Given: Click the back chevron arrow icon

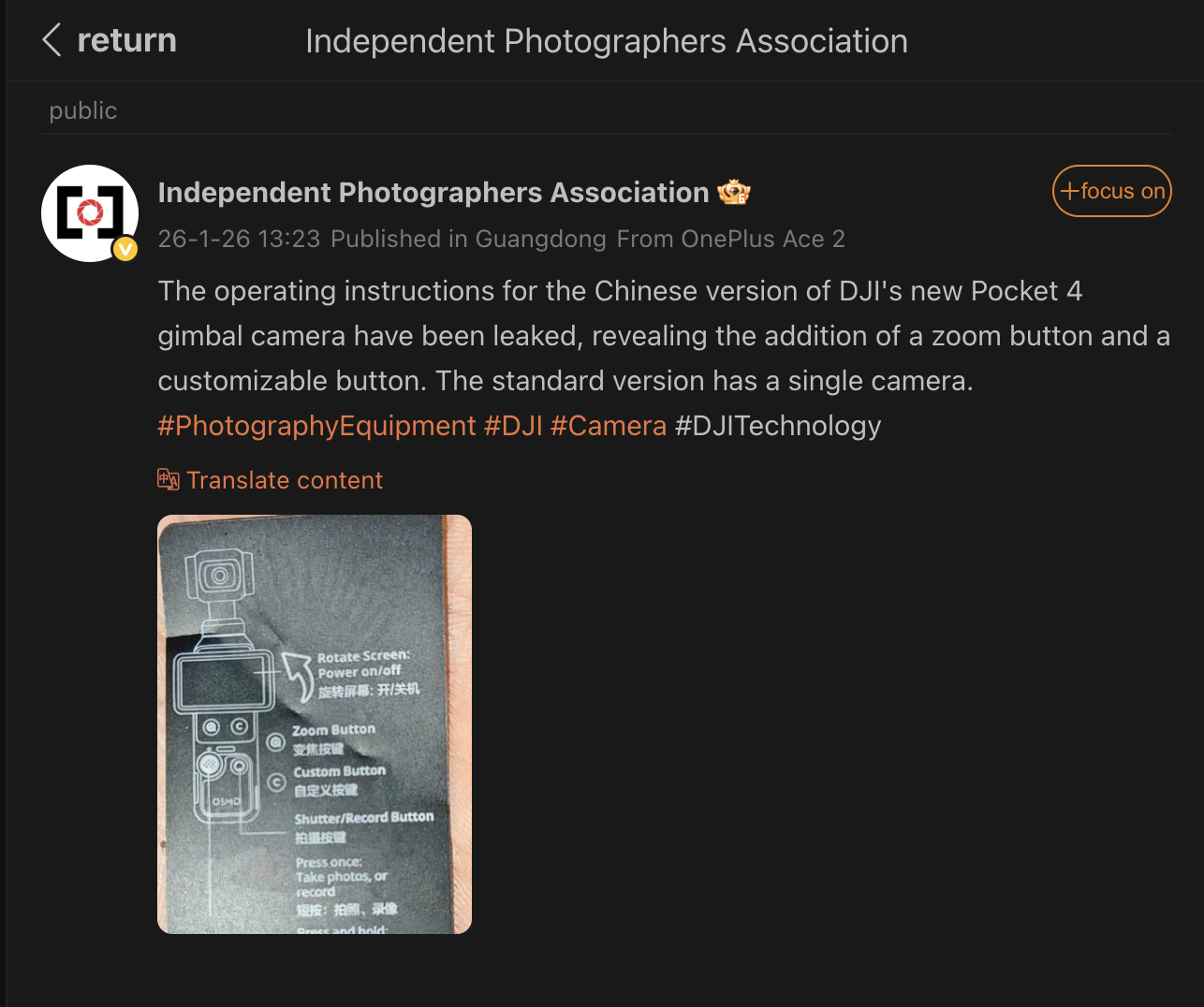Looking at the screenshot, I should tap(52, 40).
